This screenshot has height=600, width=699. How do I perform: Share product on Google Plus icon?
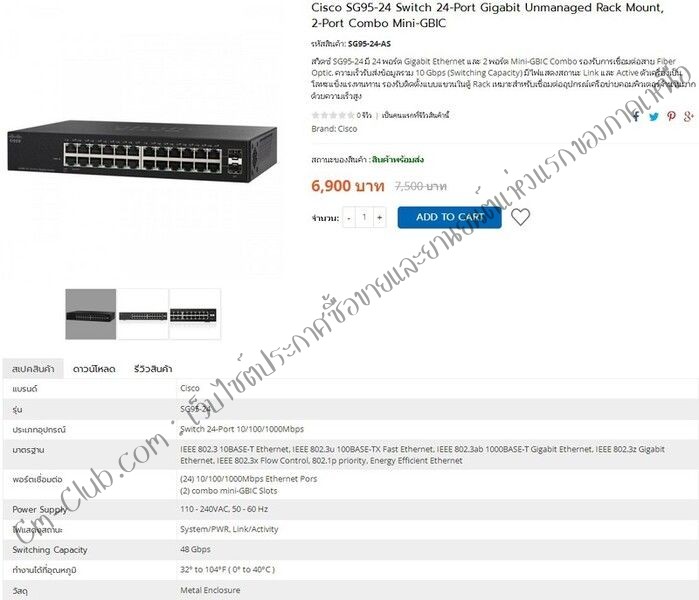tap(689, 116)
